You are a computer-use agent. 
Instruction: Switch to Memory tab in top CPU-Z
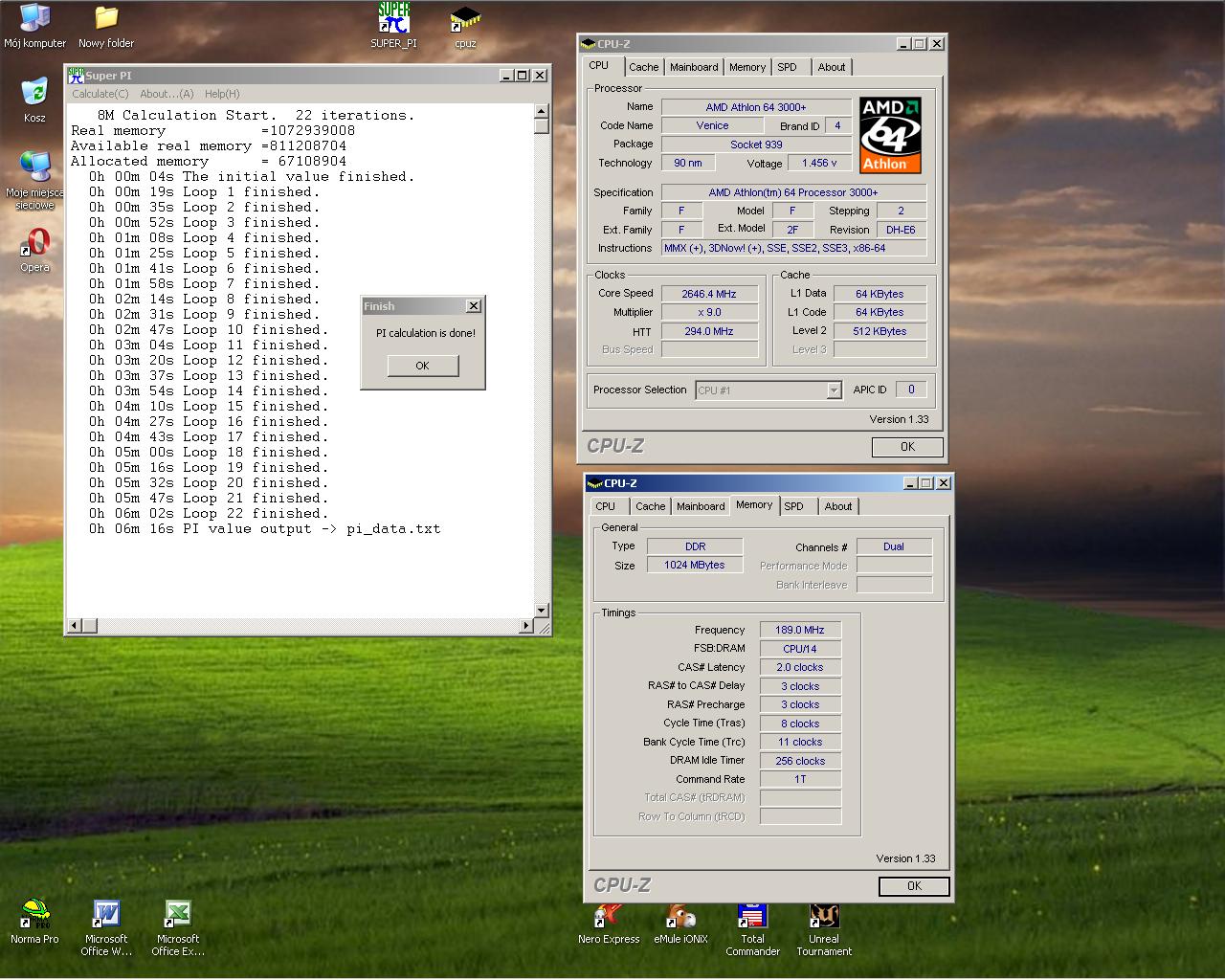click(747, 67)
